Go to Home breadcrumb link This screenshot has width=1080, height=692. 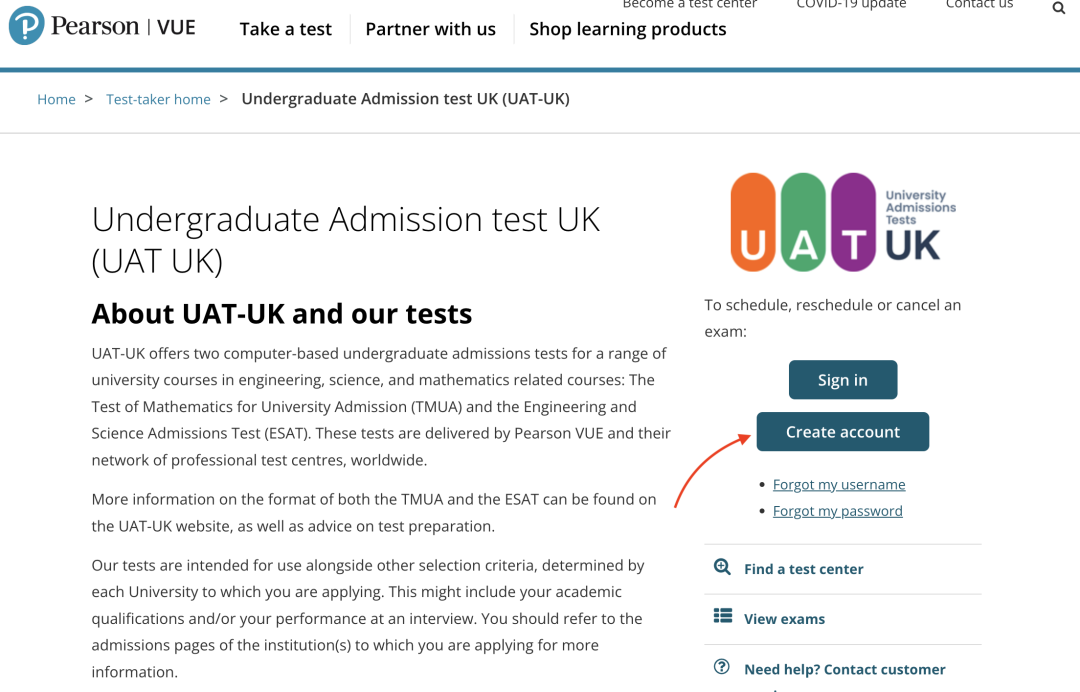click(x=56, y=99)
